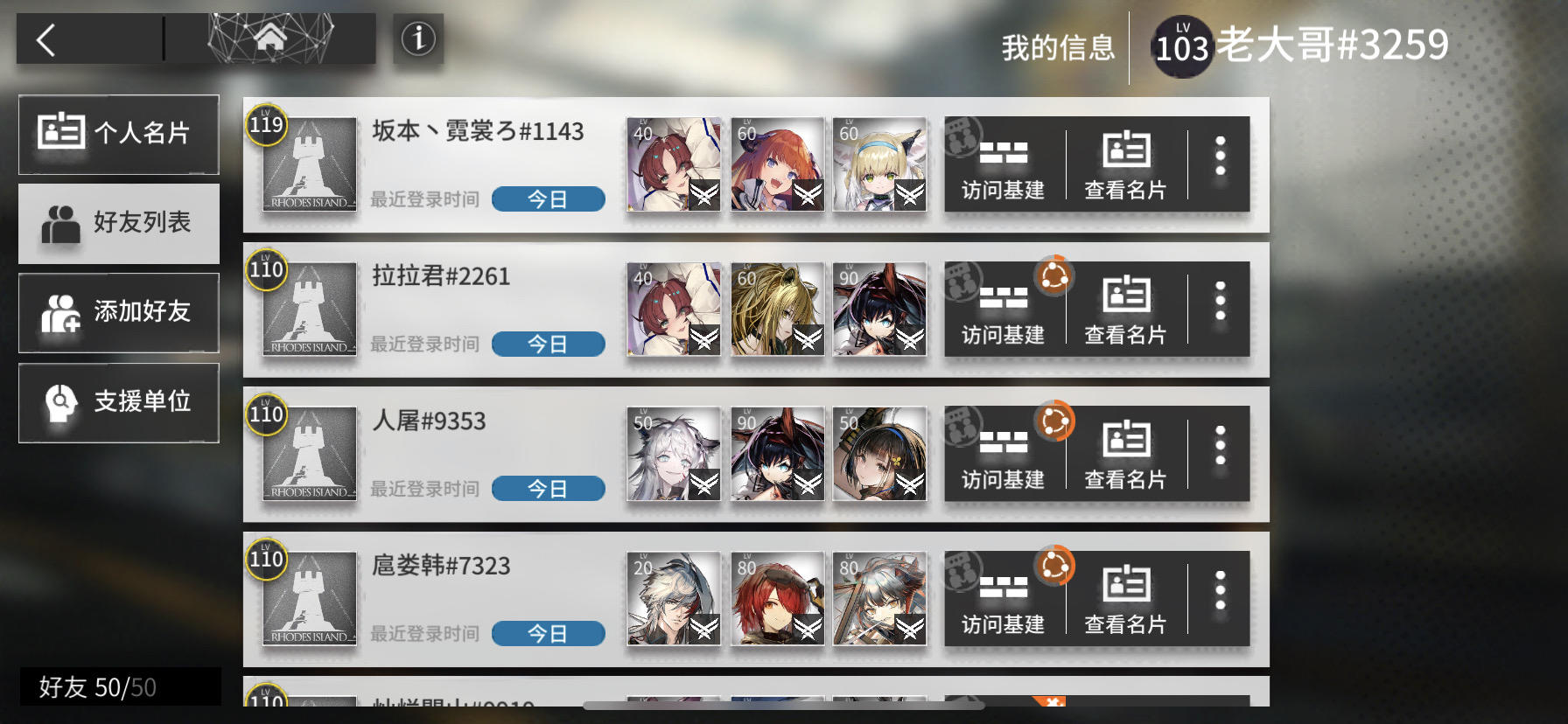The image size is (1568, 724).
Task: Visit base of 坂本丶霓裳ろ#1143
Action: click(1004, 164)
